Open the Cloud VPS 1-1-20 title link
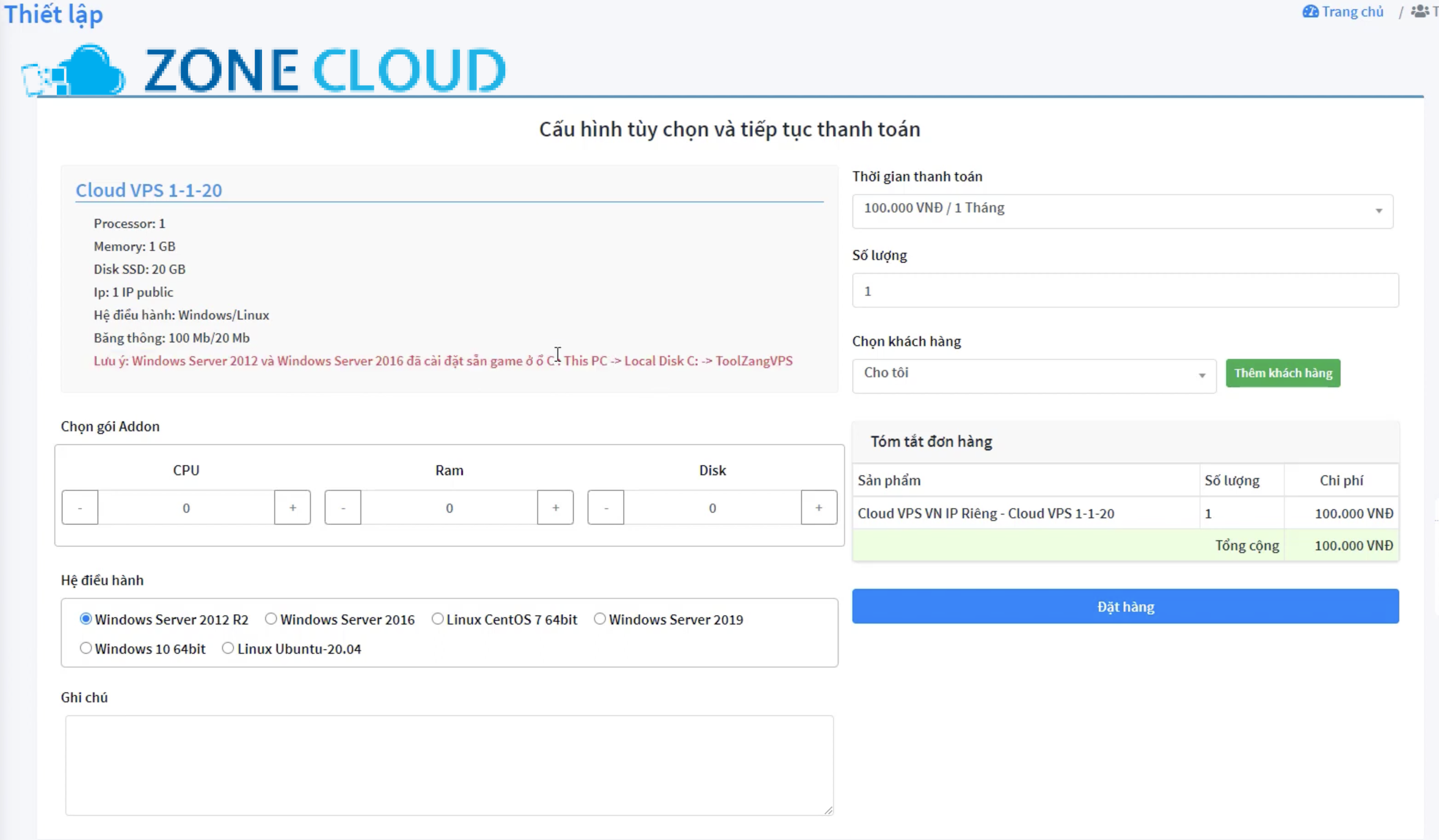 [148, 190]
